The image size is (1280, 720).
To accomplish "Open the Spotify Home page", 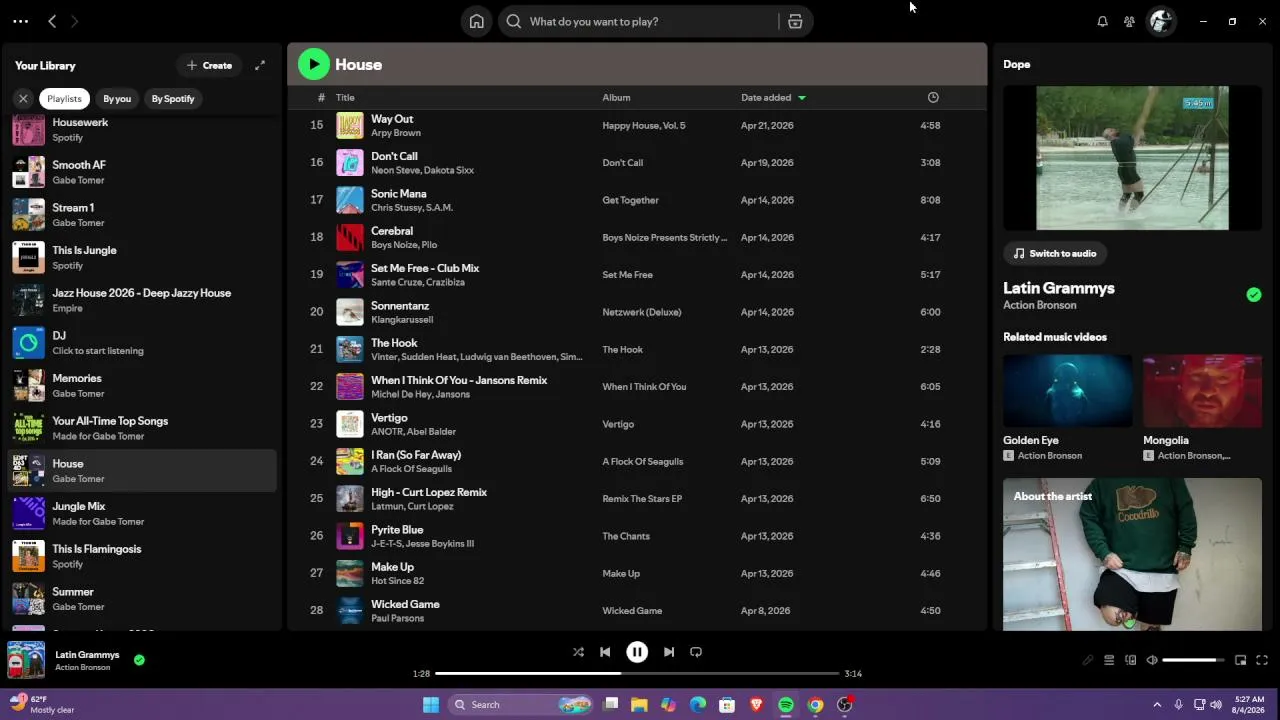I will pos(477,21).
